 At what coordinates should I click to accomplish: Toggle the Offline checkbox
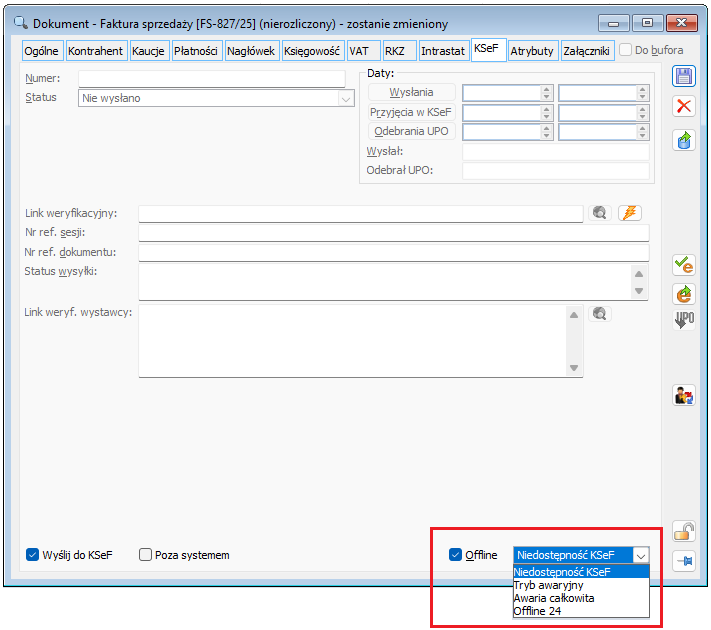456,555
